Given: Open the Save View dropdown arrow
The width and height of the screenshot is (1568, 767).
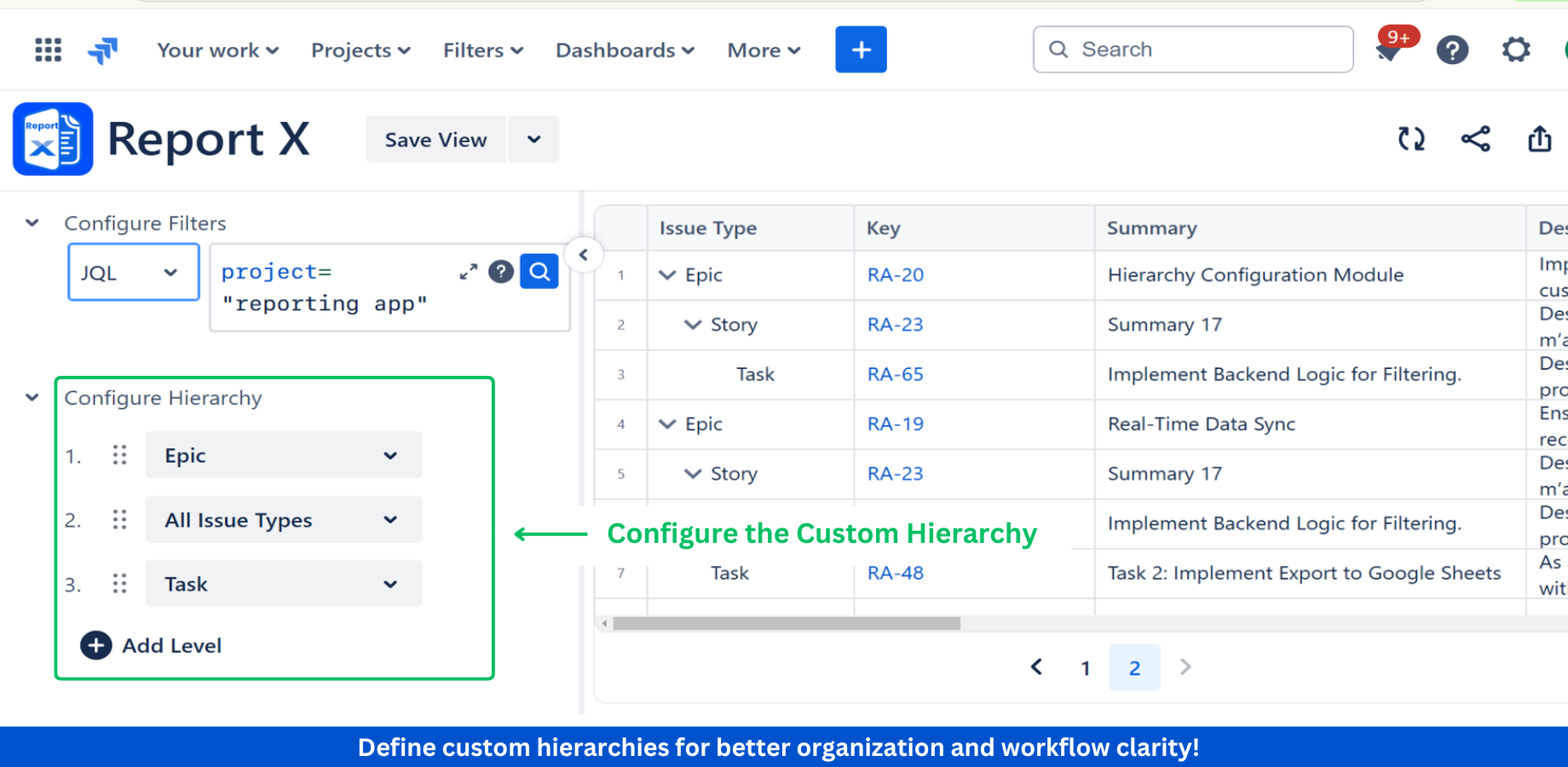Looking at the screenshot, I should [x=533, y=139].
